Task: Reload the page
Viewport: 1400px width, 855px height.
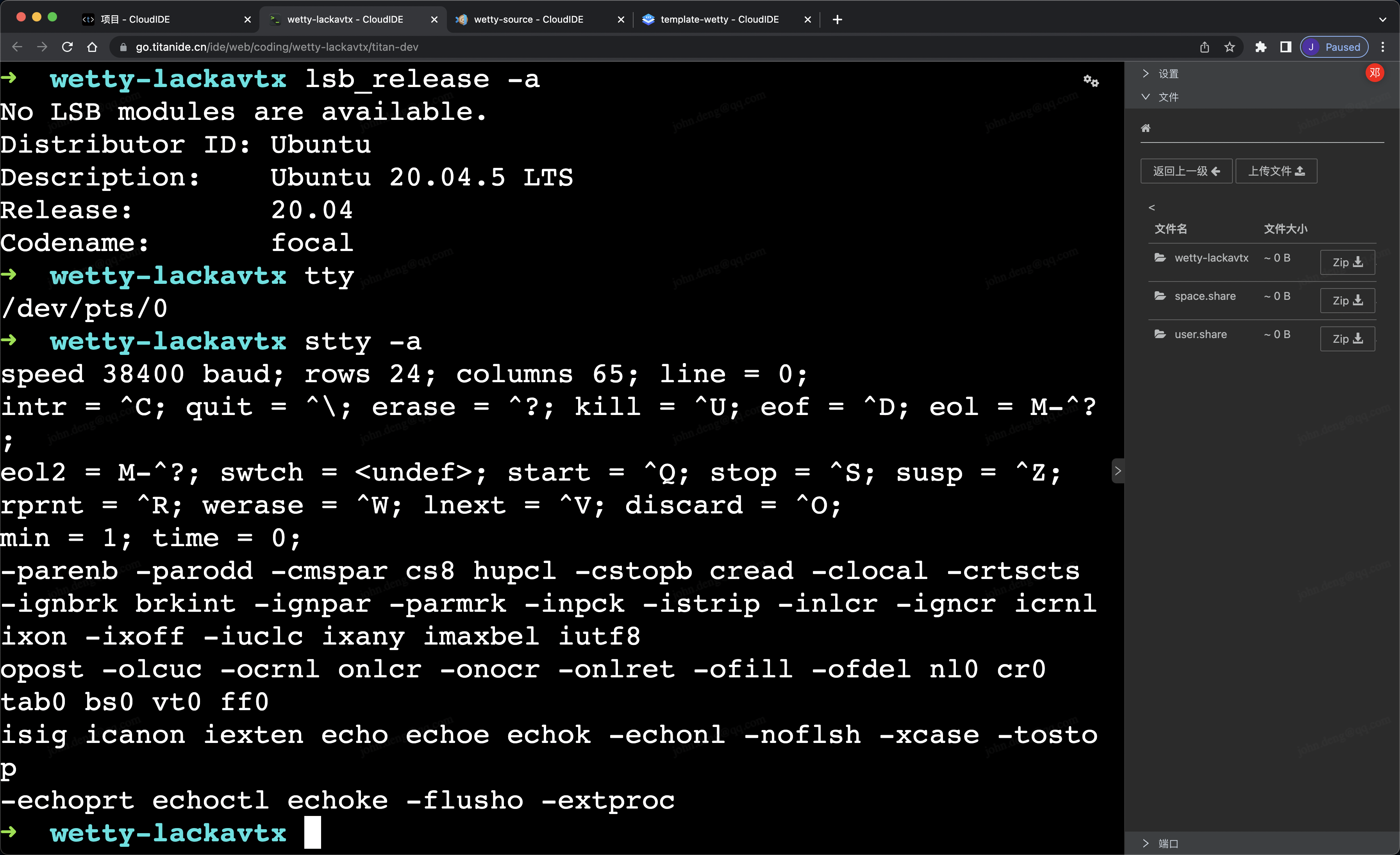Action: click(67, 47)
